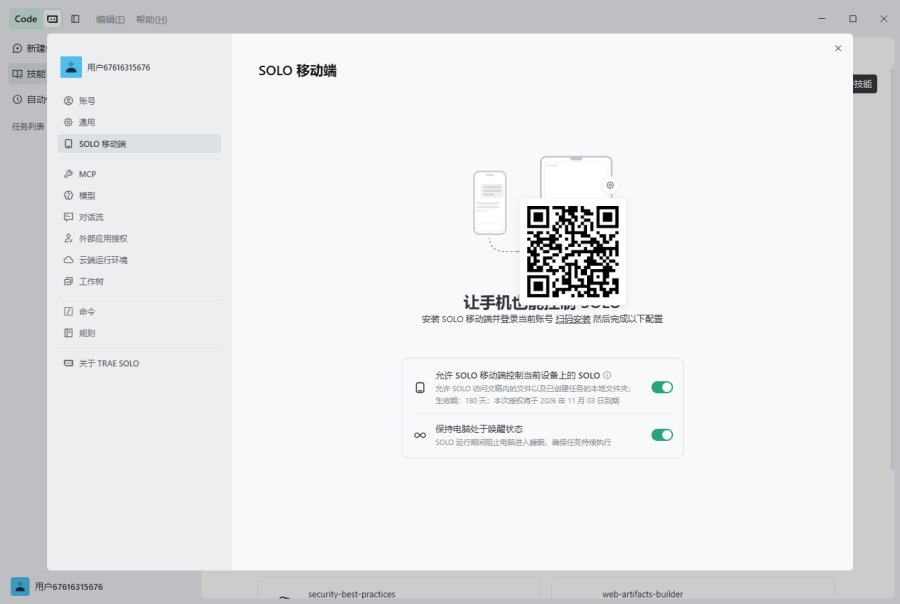The image size is (900, 604).
Task: Go to 对话流 settings
Action: (139, 217)
